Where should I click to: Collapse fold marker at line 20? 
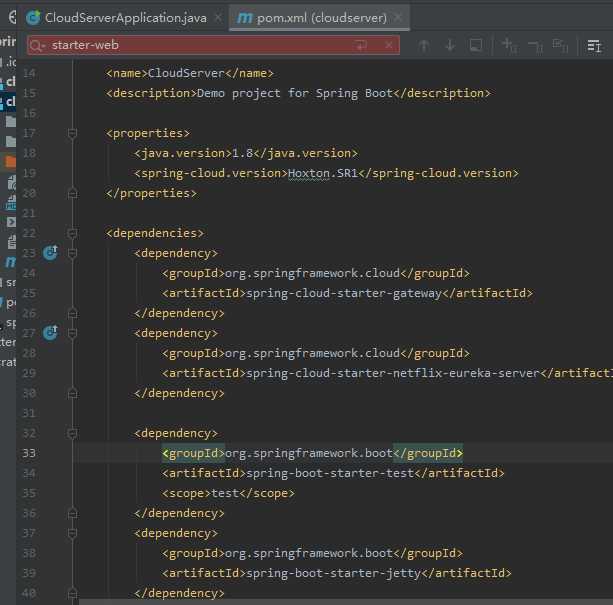[72, 193]
